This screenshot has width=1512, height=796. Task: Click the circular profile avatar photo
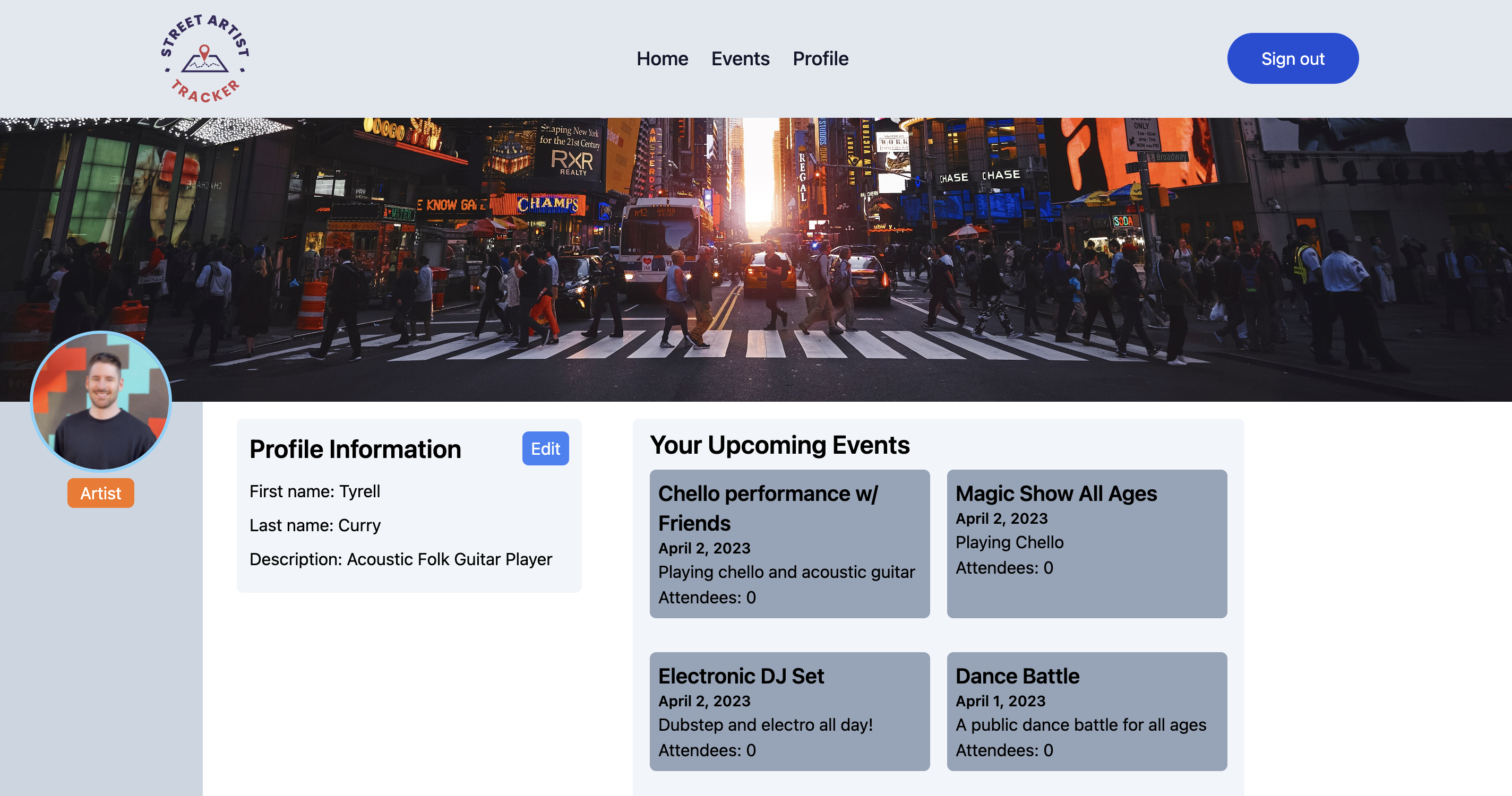[101, 401]
